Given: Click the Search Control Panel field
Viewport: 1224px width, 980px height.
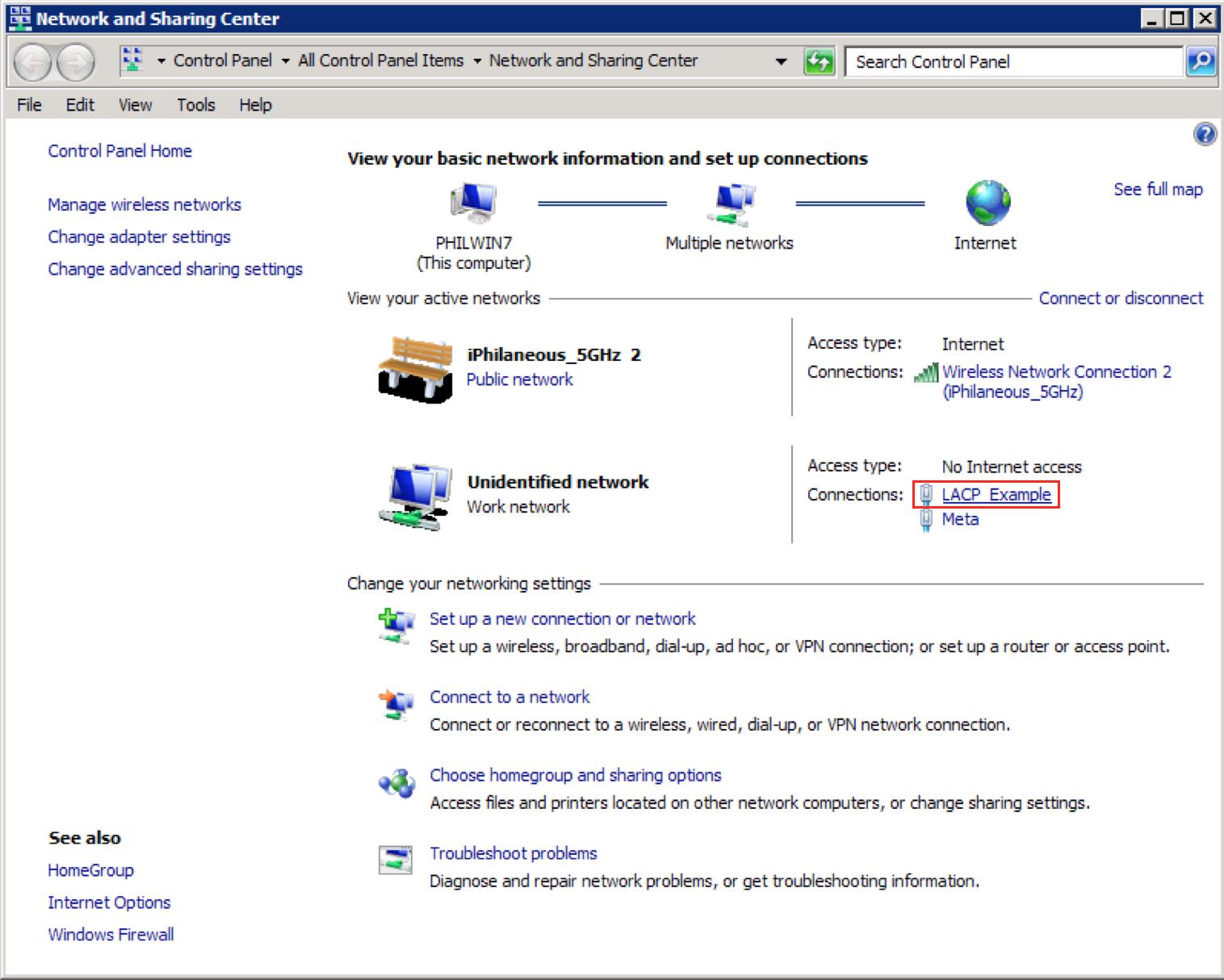Looking at the screenshot, I should [1013, 61].
